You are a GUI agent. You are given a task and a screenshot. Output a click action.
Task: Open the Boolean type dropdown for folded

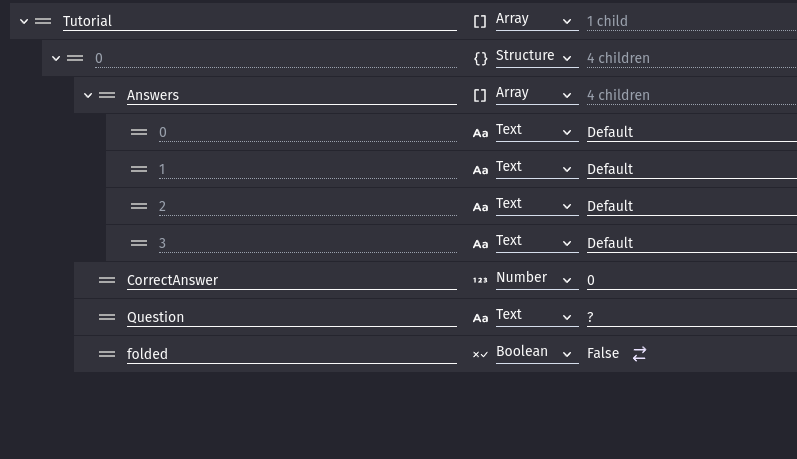(536, 354)
